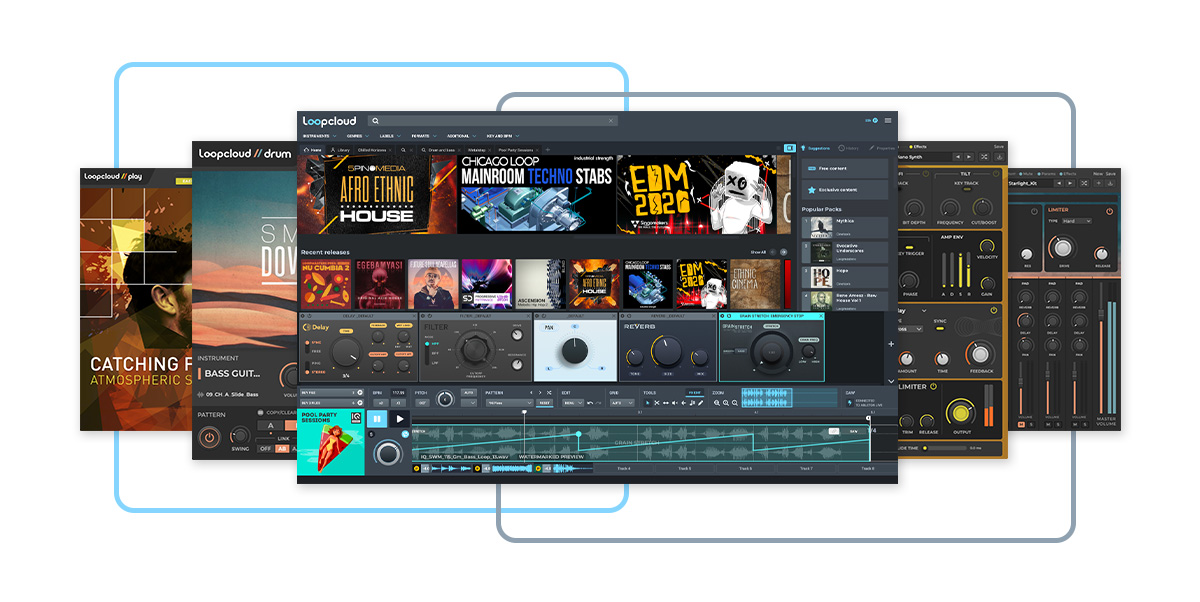Shuffle the pattern with random icon

[x=549, y=392]
